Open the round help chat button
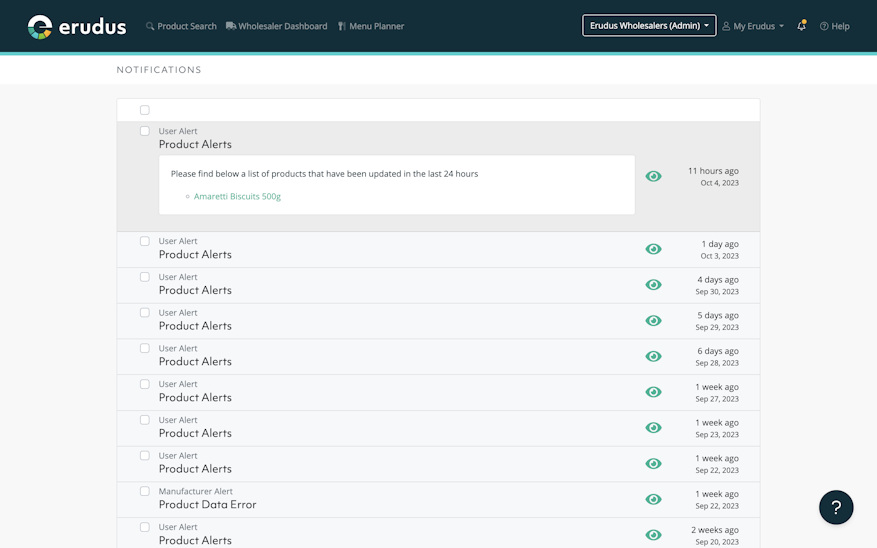Screen dimensions: 877x548 (836, 507)
